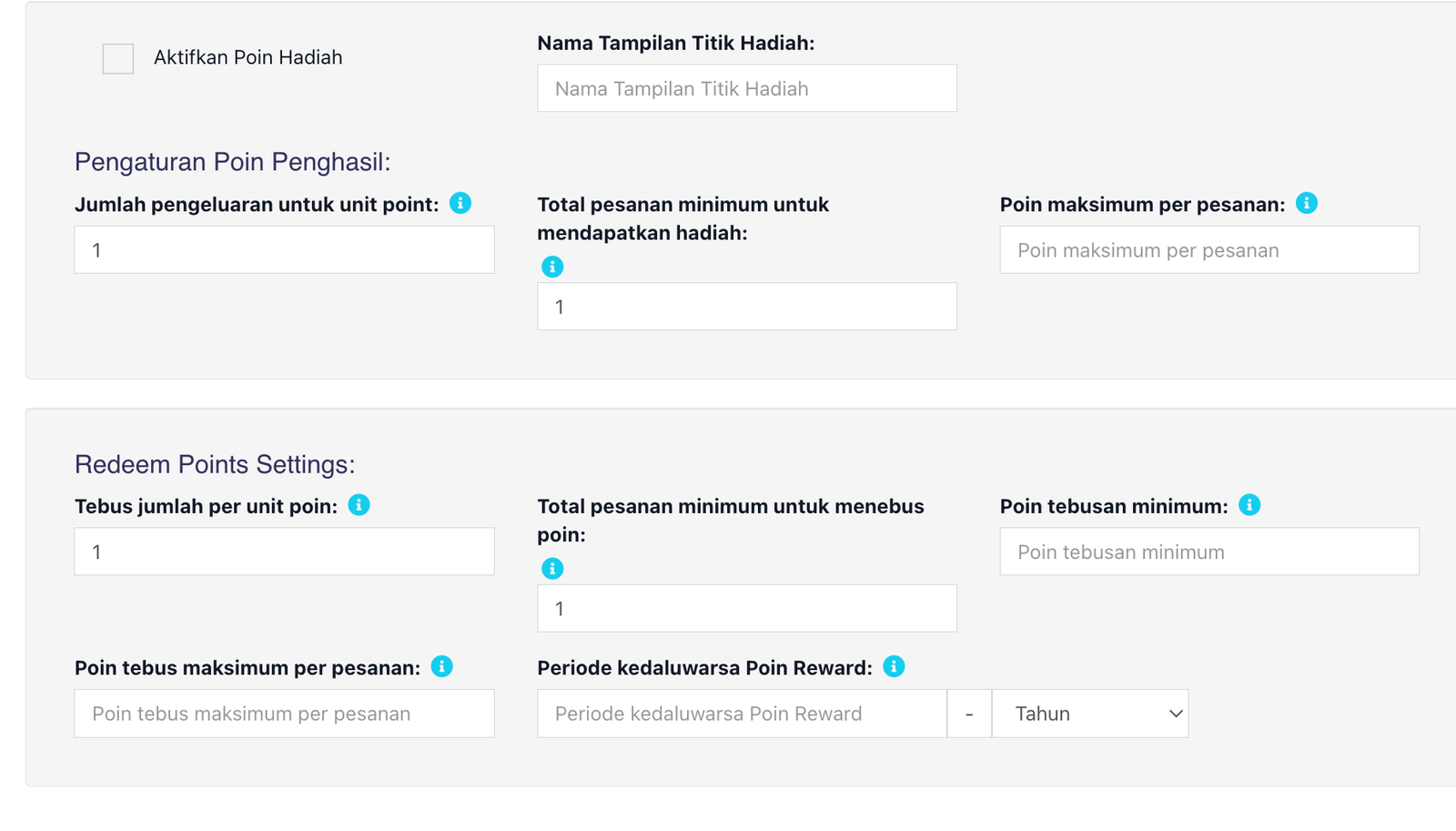
Task: Select the Poin tebusan minimum field
Action: [1208, 552]
